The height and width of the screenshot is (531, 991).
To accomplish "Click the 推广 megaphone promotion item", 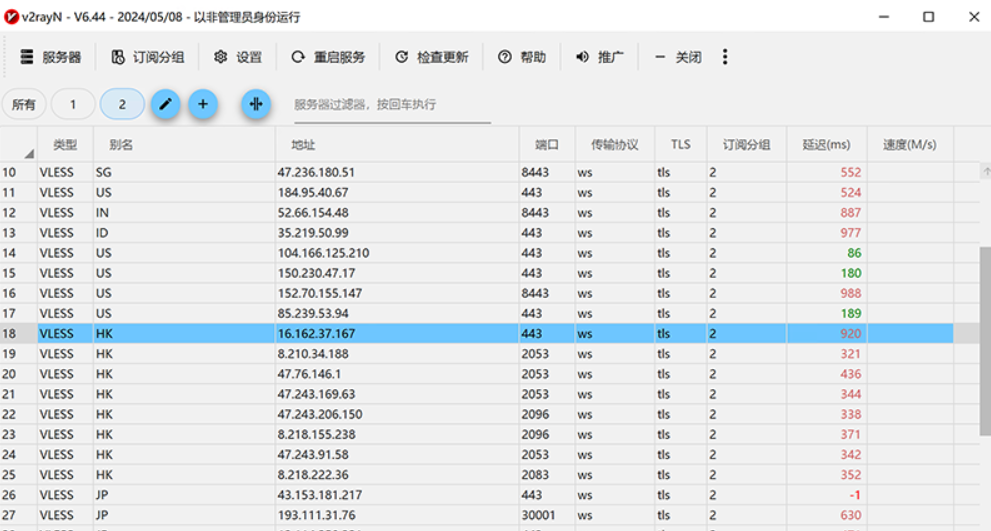I will 600,57.
